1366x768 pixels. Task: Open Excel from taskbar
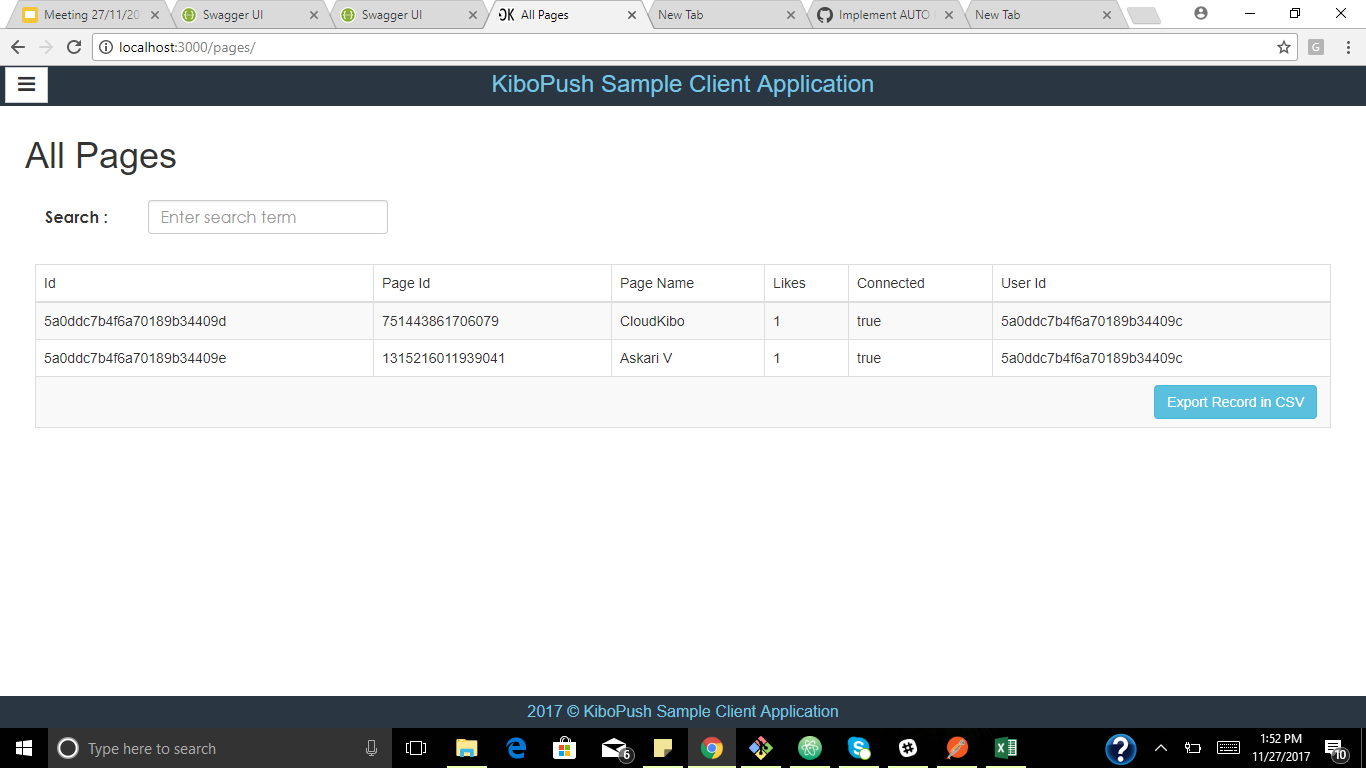tap(1006, 748)
